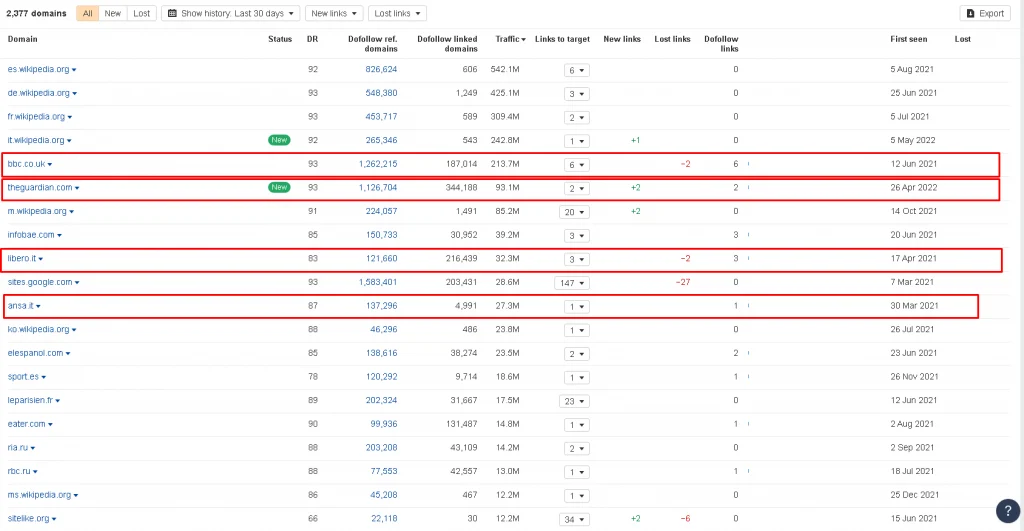This screenshot has width=1024, height=531.
Task: Expand the 23 links for leparisien.fr
Action: click(574, 401)
